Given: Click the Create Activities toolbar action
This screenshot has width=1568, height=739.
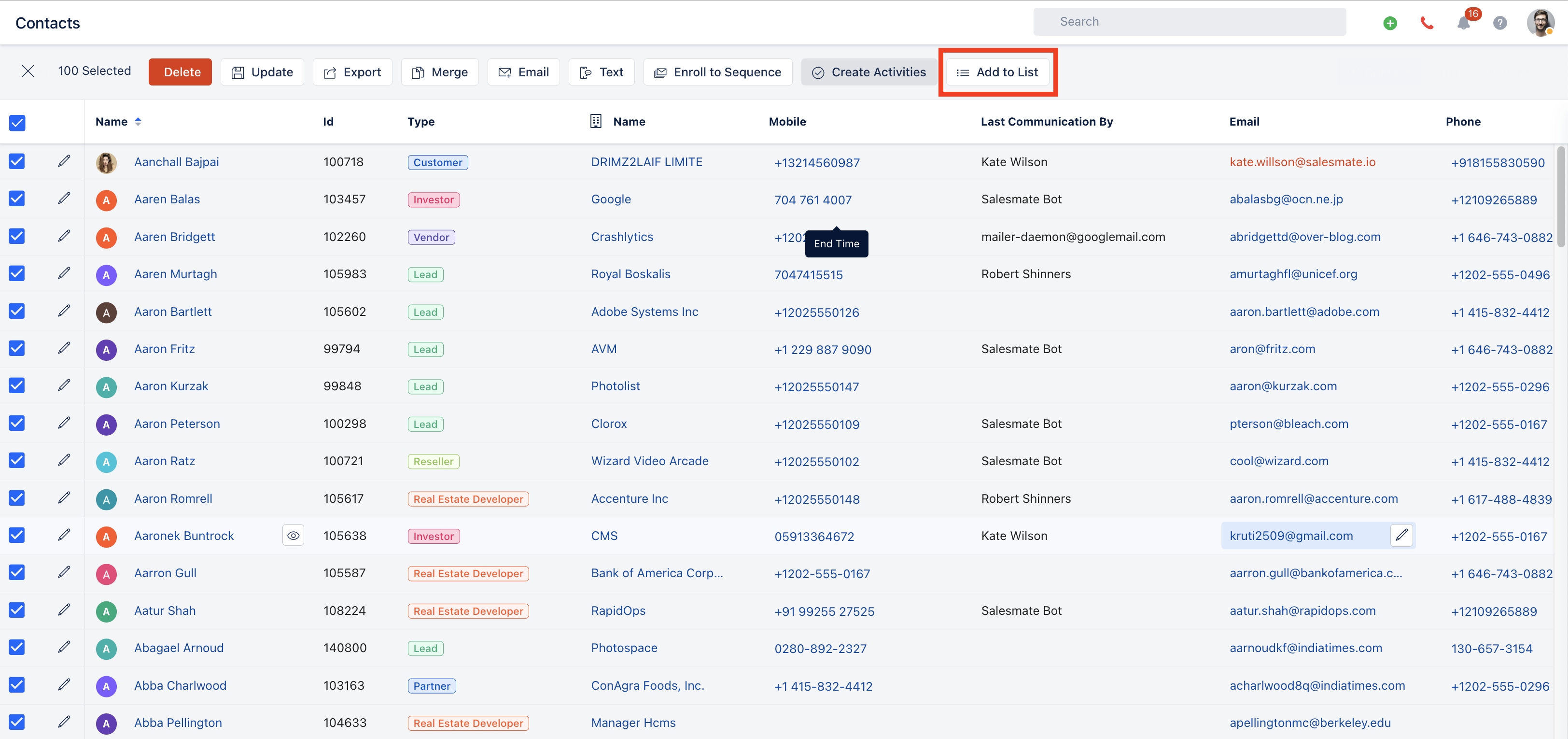Looking at the screenshot, I should tap(869, 71).
